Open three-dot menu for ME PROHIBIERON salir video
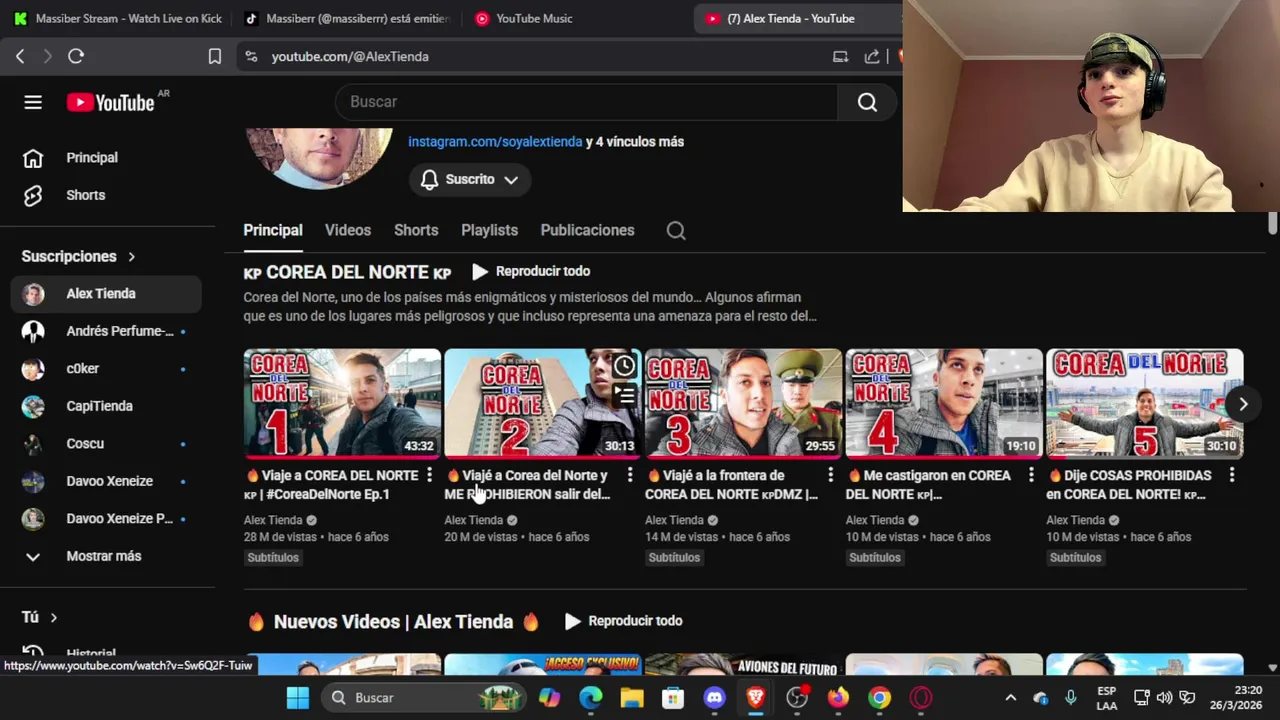The height and width of the screenshot is (720, 1280). click(630, 475)
